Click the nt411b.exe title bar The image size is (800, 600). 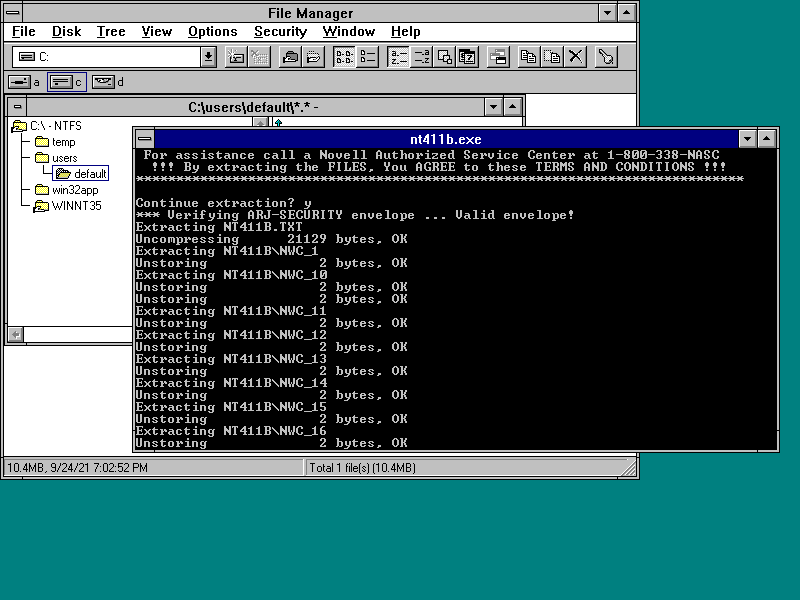coord(446,139)
